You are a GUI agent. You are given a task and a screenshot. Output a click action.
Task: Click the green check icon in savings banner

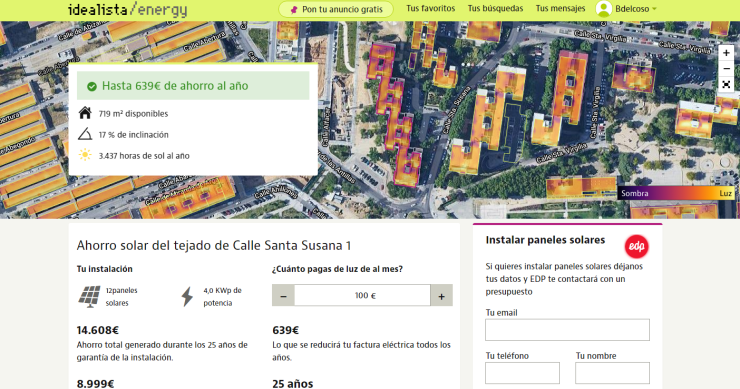click(92, 86)
